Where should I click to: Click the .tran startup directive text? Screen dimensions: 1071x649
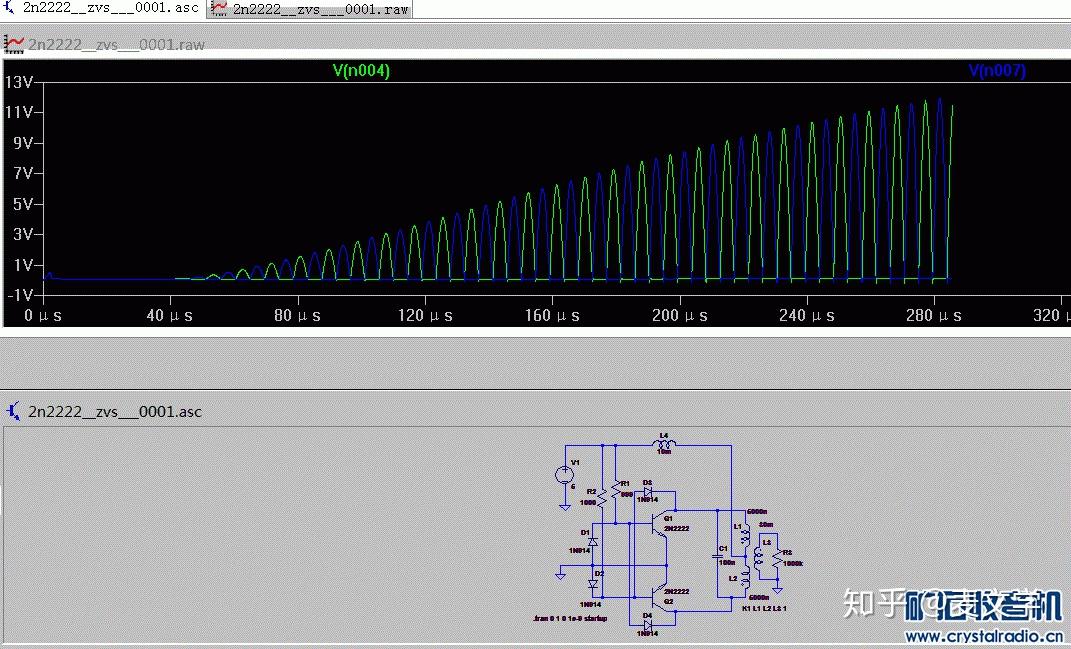tap(570, 618)
